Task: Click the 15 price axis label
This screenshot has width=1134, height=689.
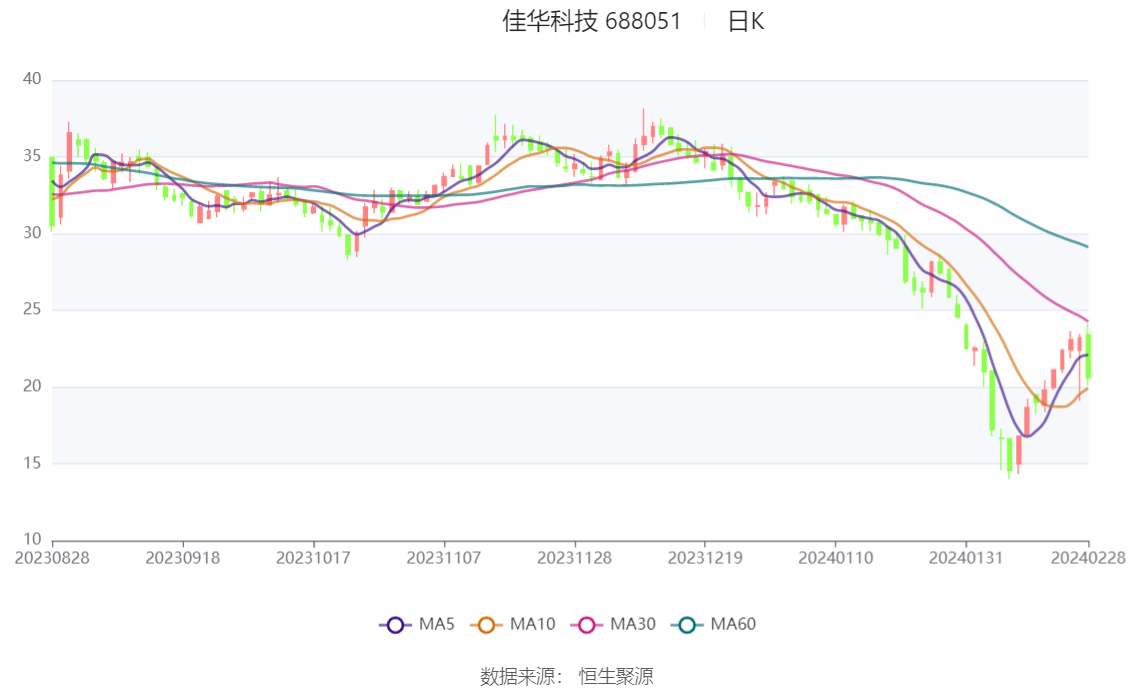Action: [x=32, y=463]
